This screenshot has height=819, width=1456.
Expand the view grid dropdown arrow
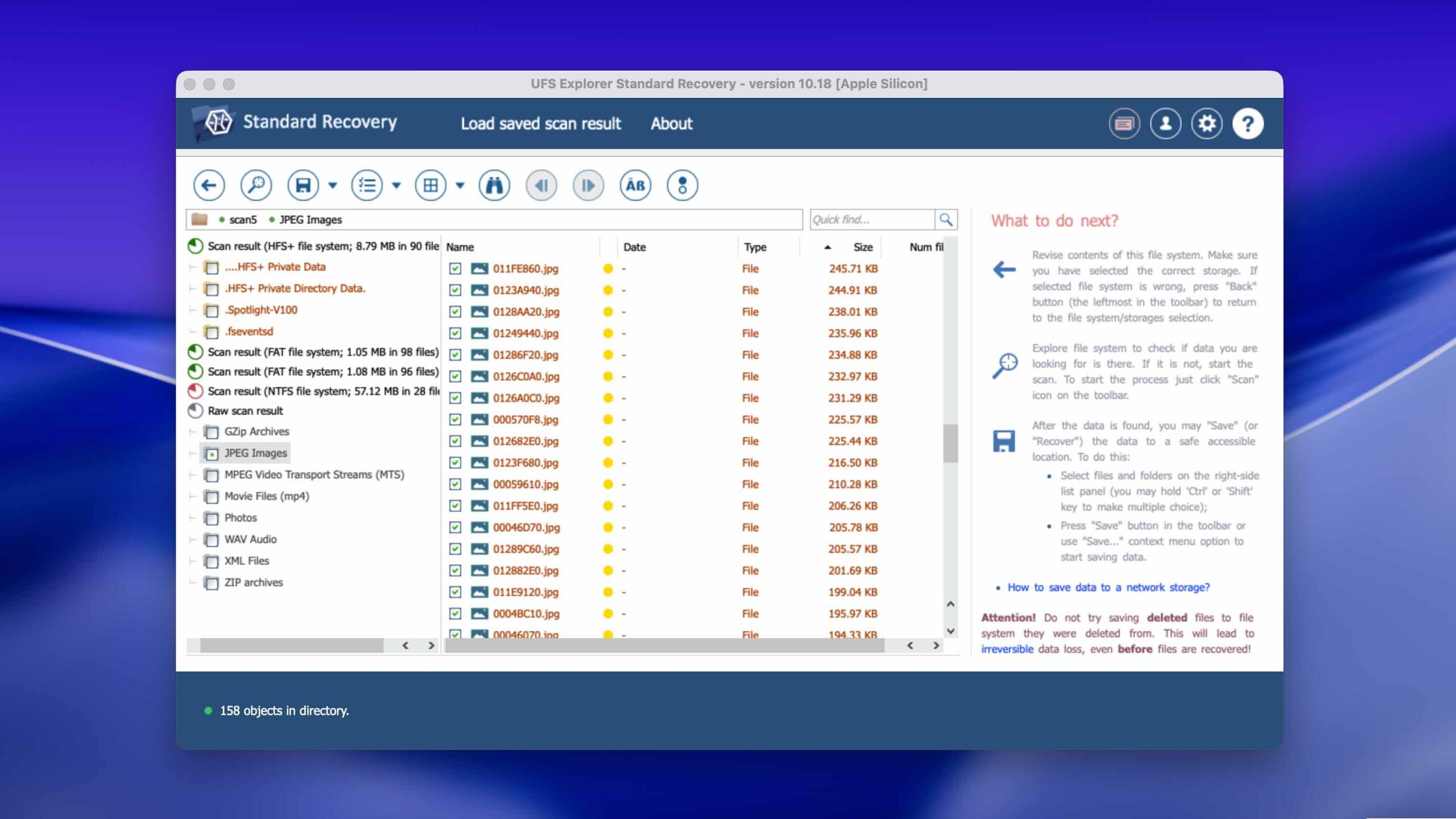click(x=460, y=185)
